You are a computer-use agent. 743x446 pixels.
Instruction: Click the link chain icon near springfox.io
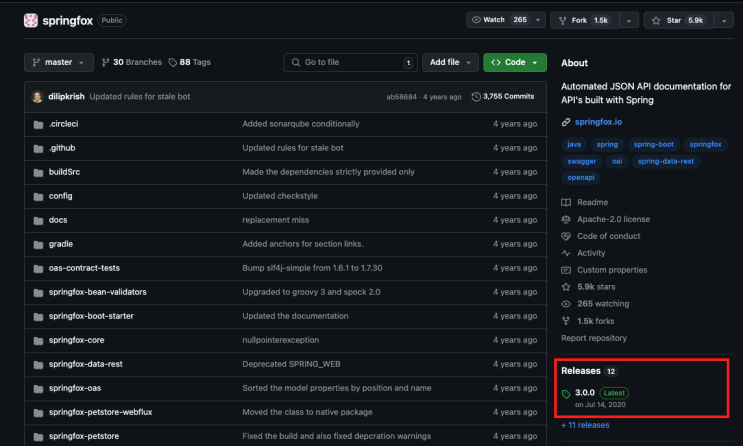[x=566, y=122]
